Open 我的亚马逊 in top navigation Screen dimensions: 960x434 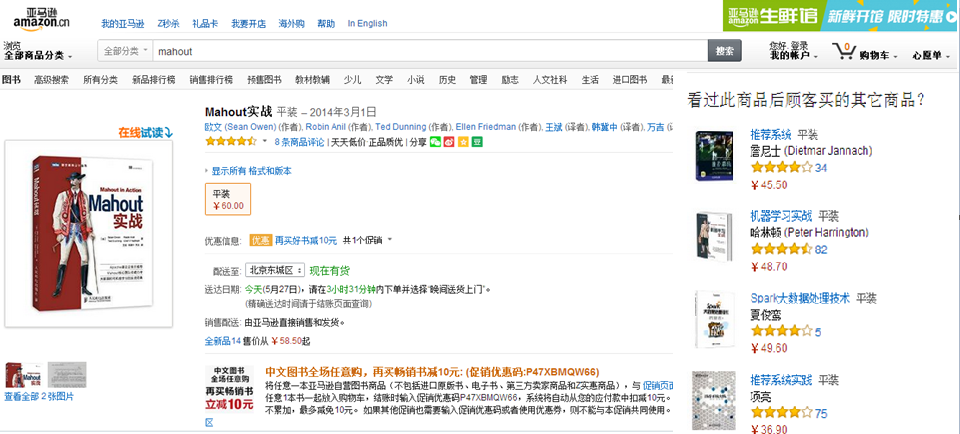click(123, 24)
